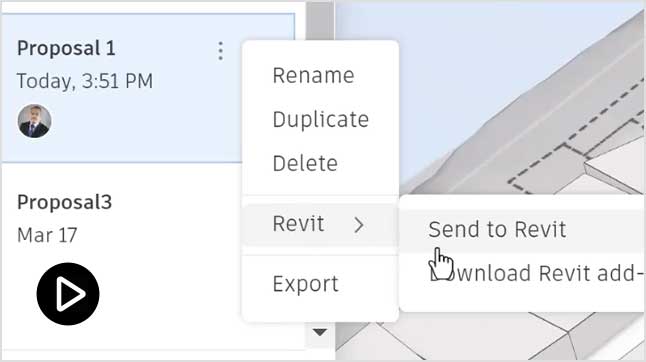This screenshot has width=646, height=362.
Task: Play the video with the black play button
Action: click(68, 294)
